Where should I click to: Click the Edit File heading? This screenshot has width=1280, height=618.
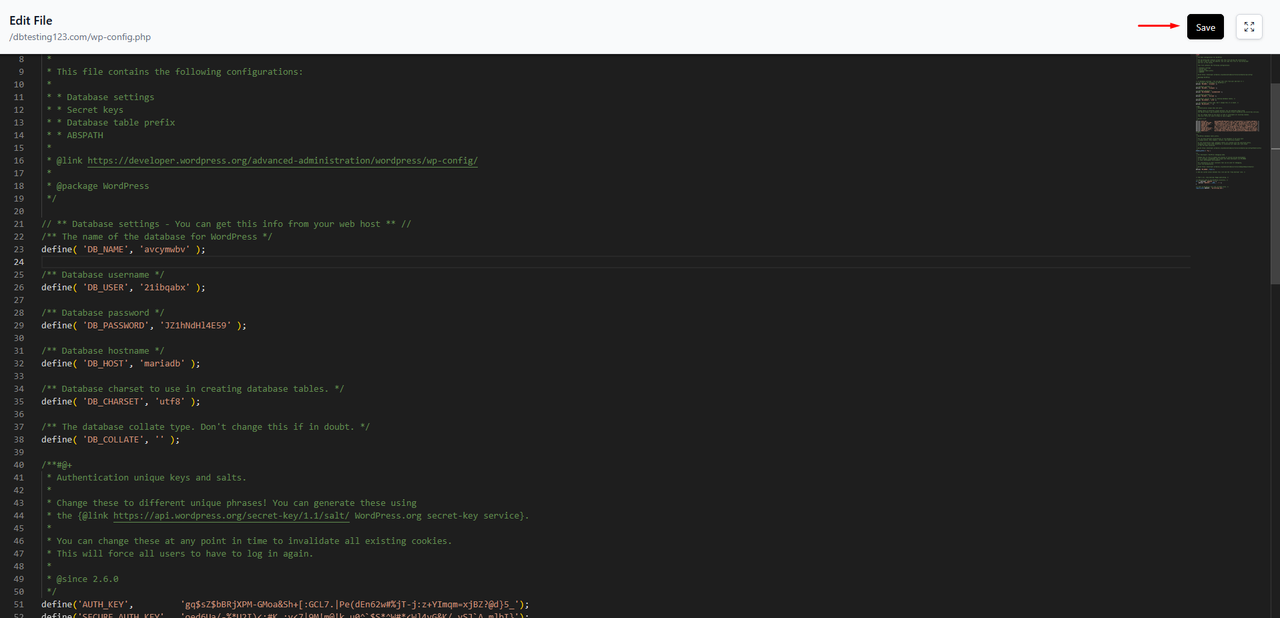31,21
